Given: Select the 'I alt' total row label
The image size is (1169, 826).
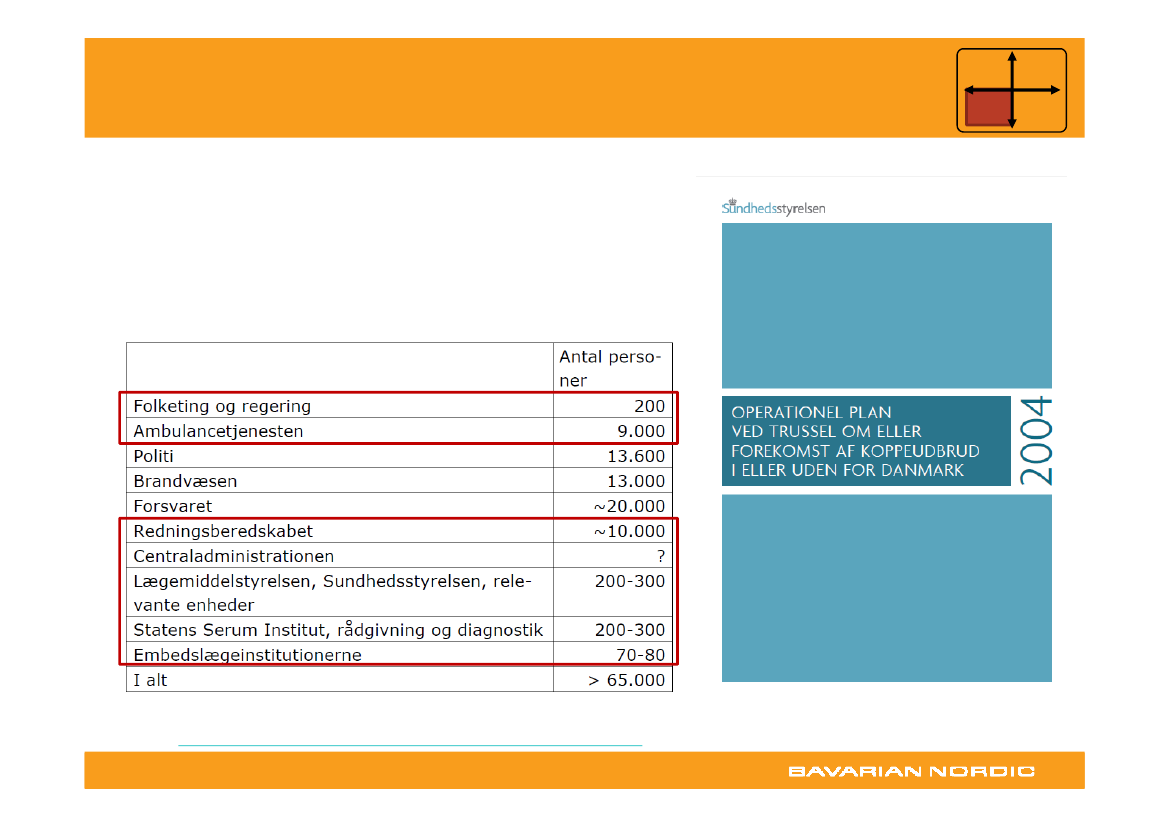Looking at the screenshot, I should pos(151,680).
